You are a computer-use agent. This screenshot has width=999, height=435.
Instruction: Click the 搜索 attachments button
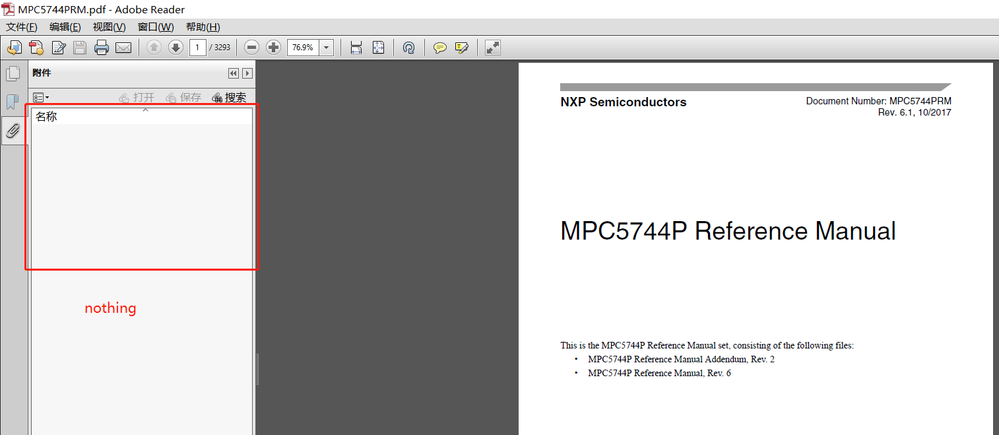tap(229, 97)
